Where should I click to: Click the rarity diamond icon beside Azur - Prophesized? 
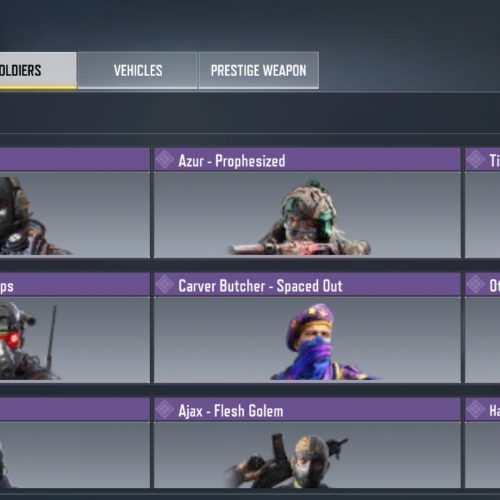tap(165, 159)
